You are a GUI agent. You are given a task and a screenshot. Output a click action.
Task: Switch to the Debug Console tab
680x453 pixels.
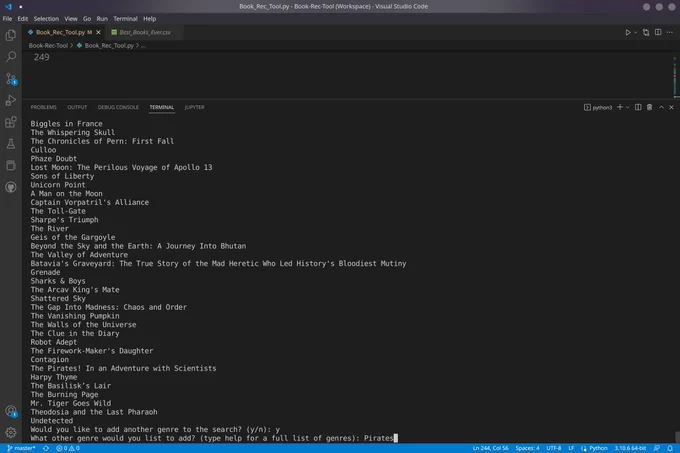118,107
